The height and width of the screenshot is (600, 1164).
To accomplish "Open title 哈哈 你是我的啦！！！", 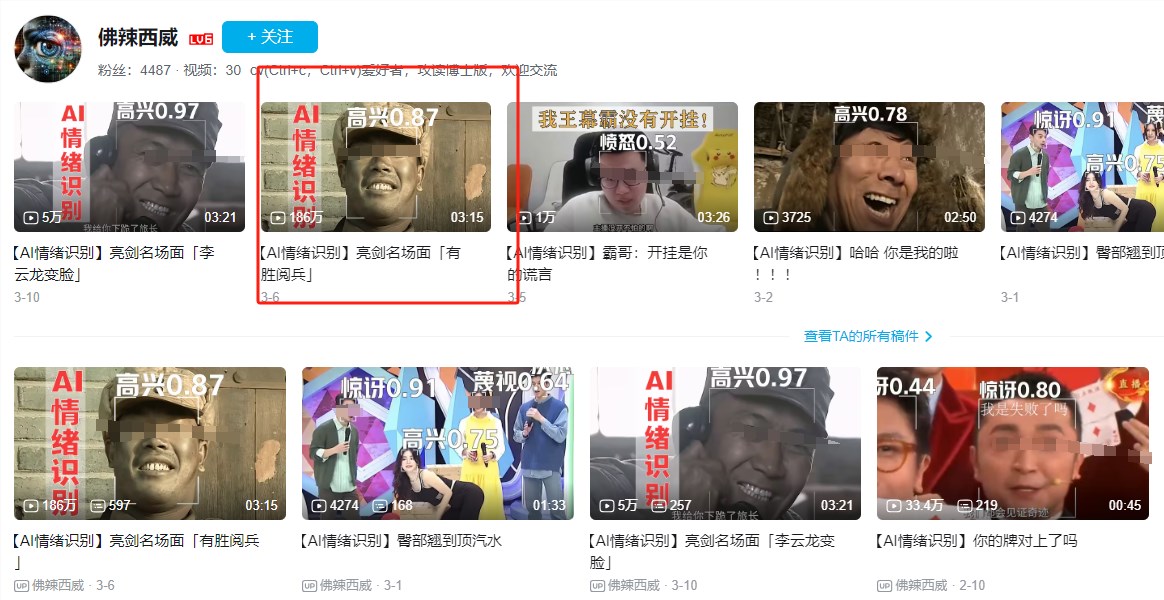I will (x=856, y=264).
